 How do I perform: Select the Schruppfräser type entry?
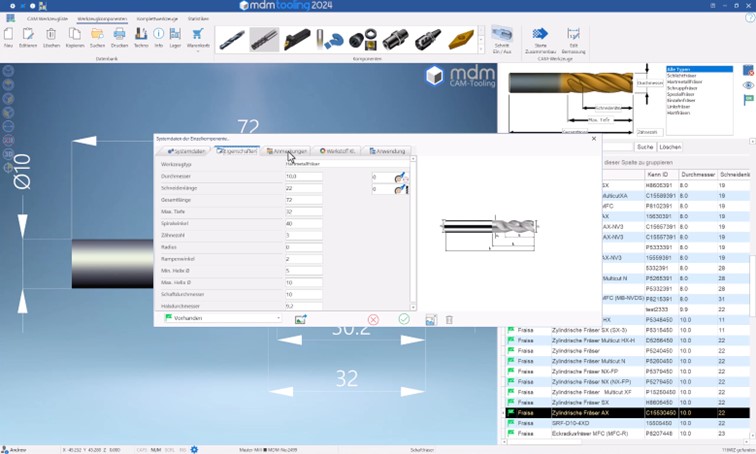tap(682, 88)
